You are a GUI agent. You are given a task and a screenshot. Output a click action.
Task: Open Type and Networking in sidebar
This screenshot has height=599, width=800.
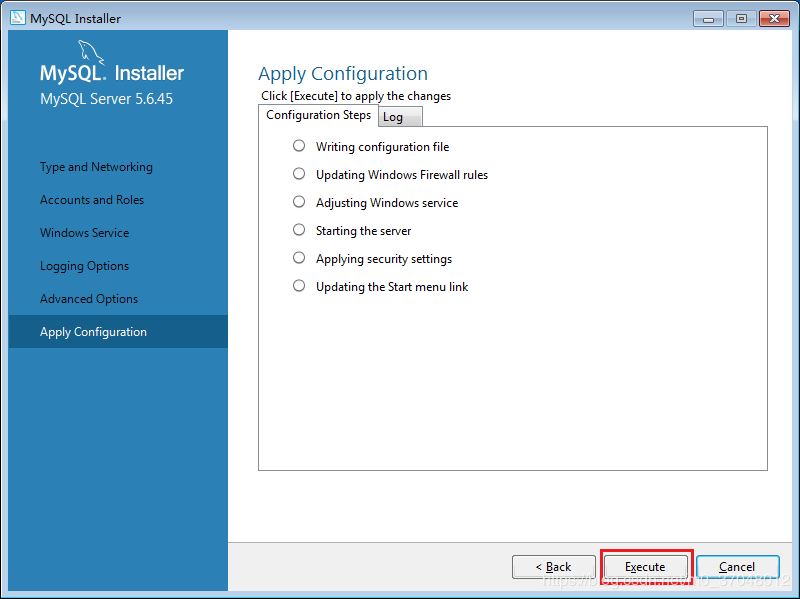click(x=96, y=167)
